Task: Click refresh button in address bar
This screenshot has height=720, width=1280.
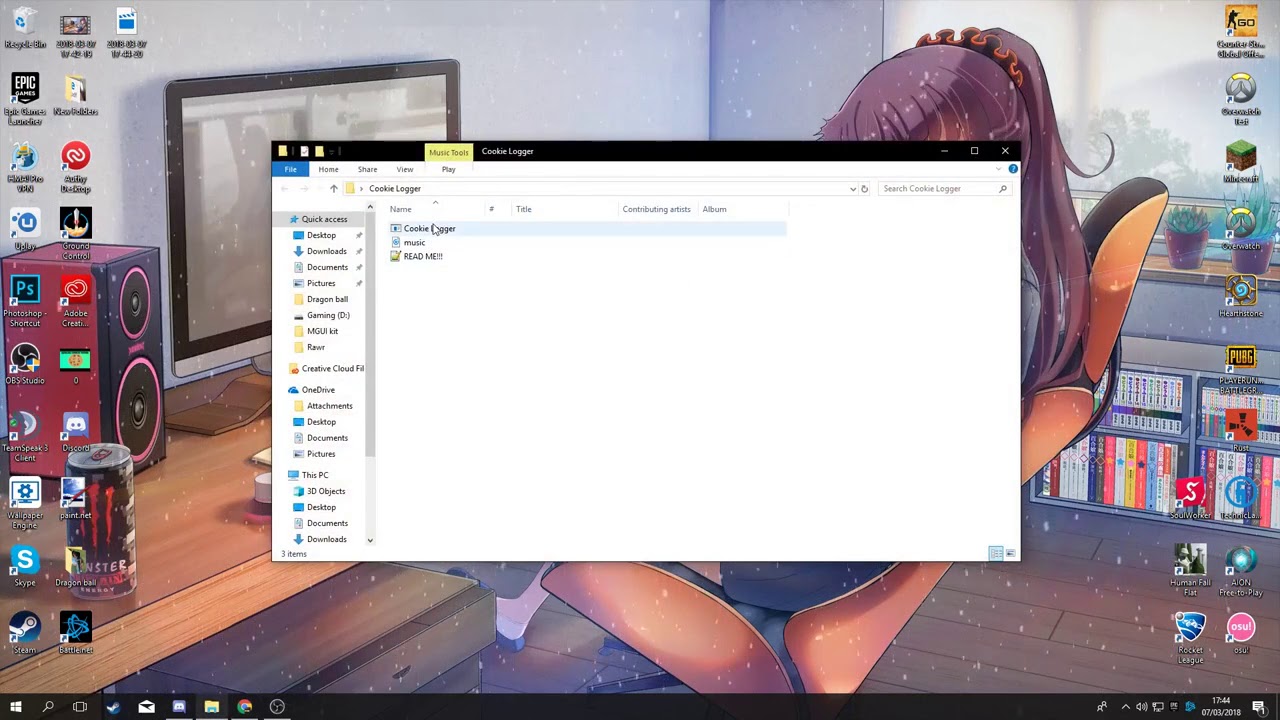Action: [864, 188]
